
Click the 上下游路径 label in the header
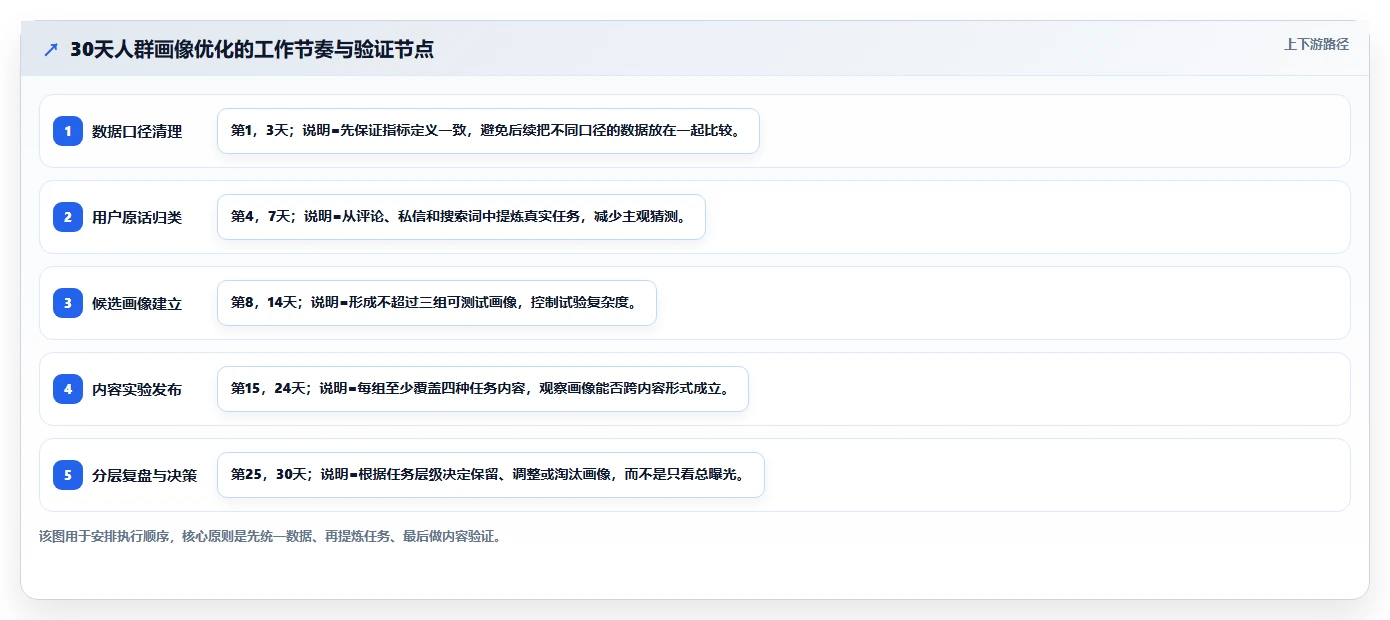tap(1316, 44)
